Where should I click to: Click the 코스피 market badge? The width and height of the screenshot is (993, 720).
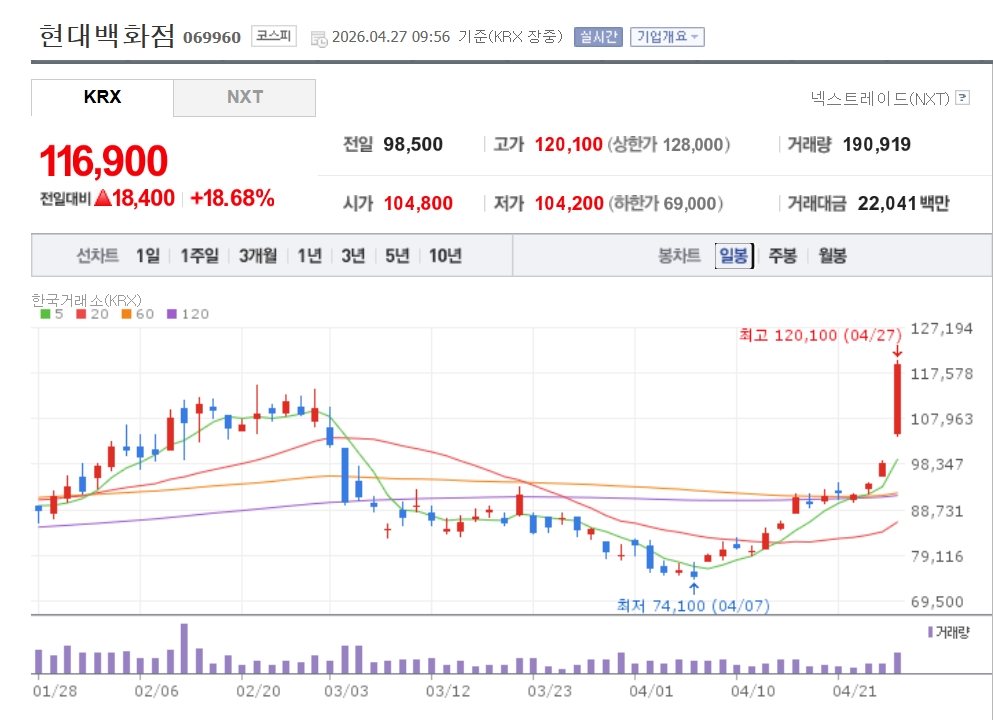click(274, 35)
